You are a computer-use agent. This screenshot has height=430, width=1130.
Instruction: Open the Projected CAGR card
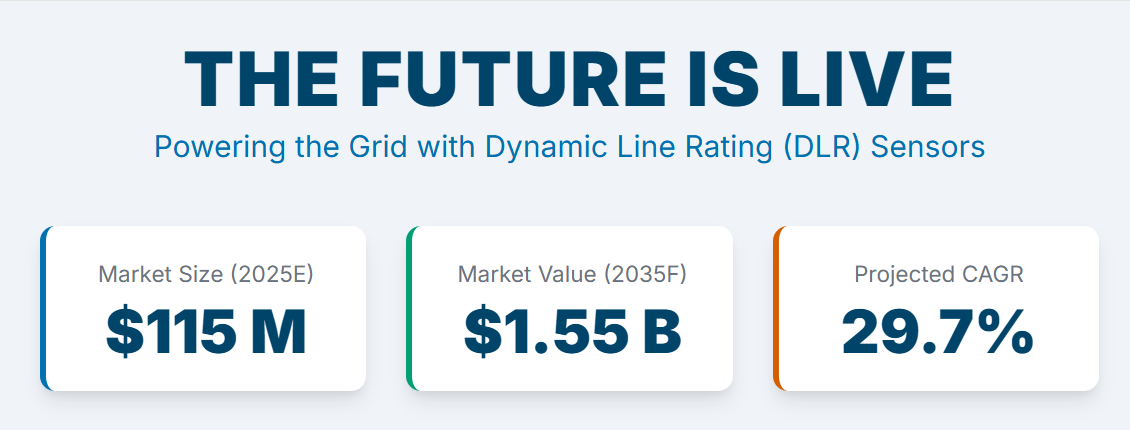pos(935,308)
